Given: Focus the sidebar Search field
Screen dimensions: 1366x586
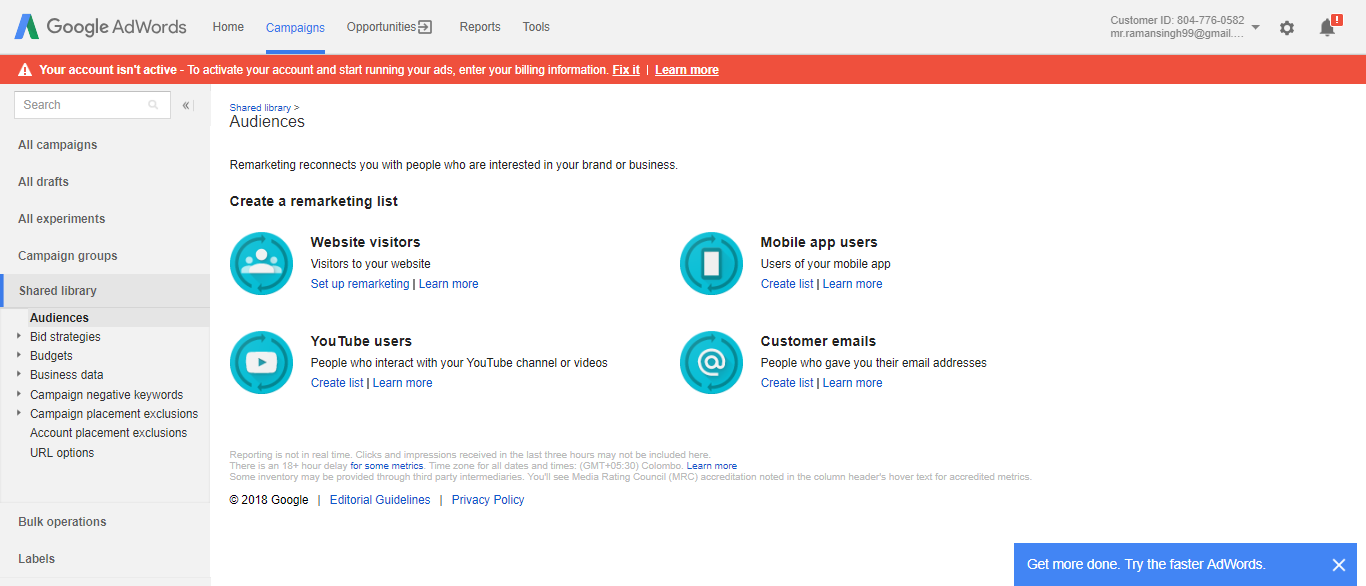Looking at the screenshot, I should coord(92,105).
